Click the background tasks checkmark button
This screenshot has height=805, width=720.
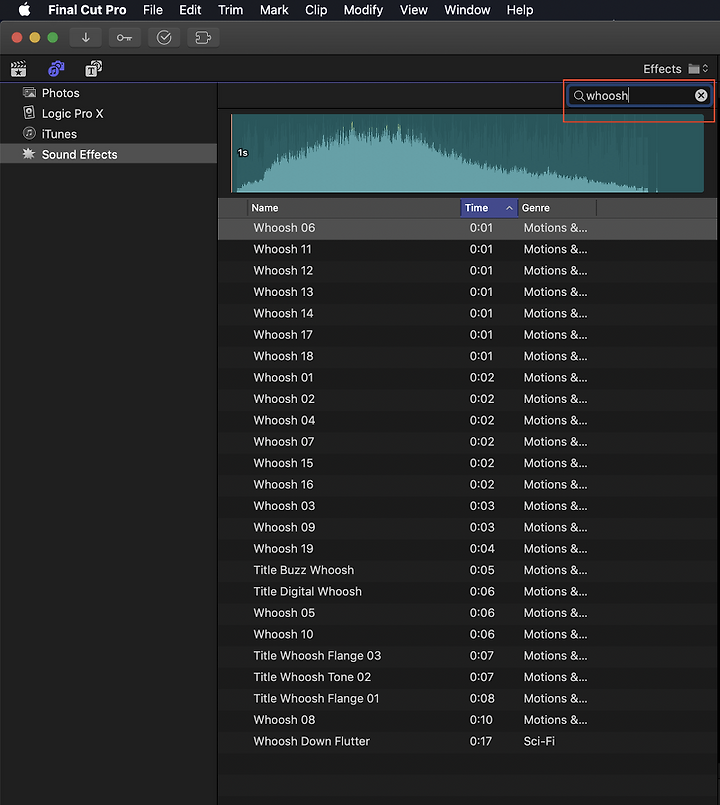pyautogui.click(x=164, y=37)
